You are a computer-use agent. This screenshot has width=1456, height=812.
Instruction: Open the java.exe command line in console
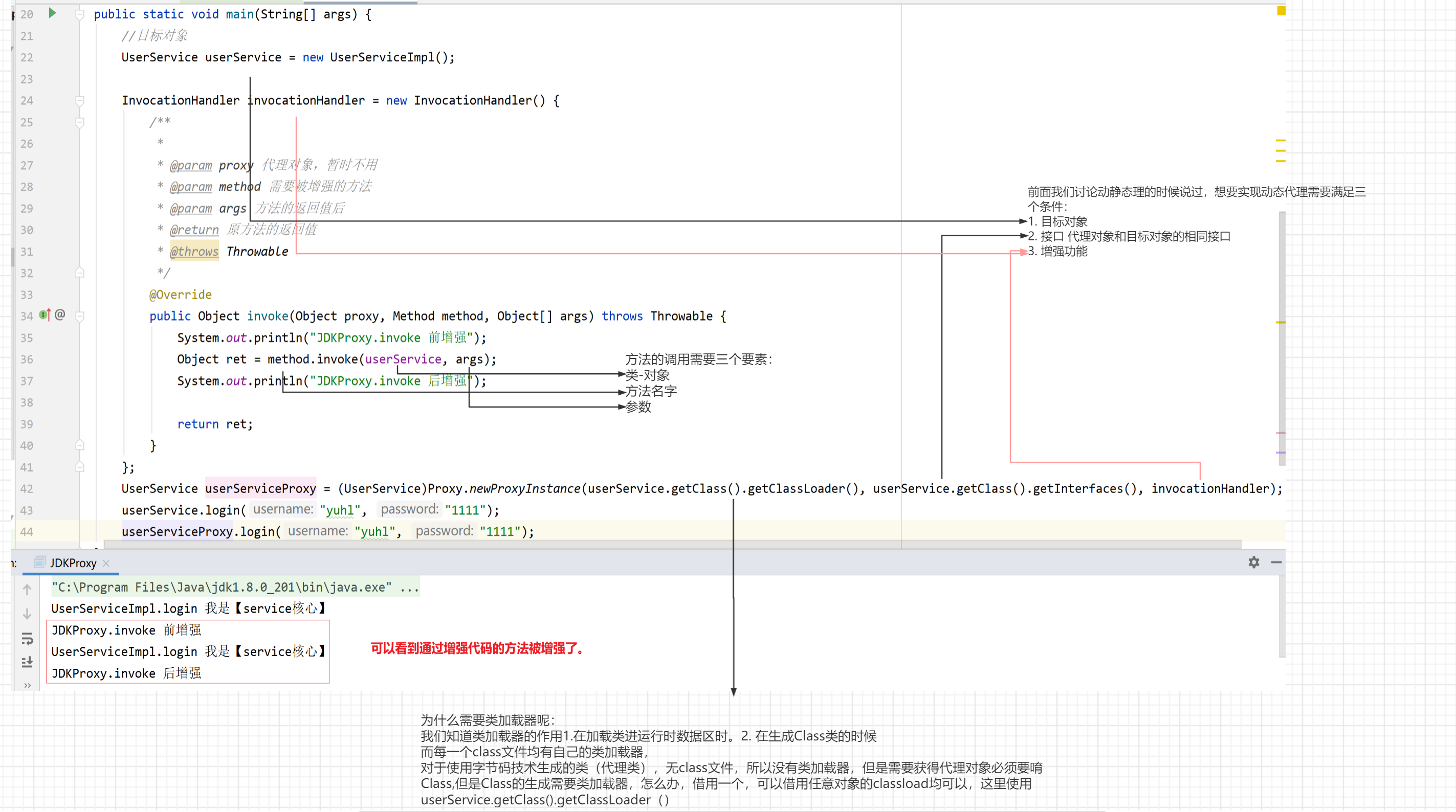[235, 587]
